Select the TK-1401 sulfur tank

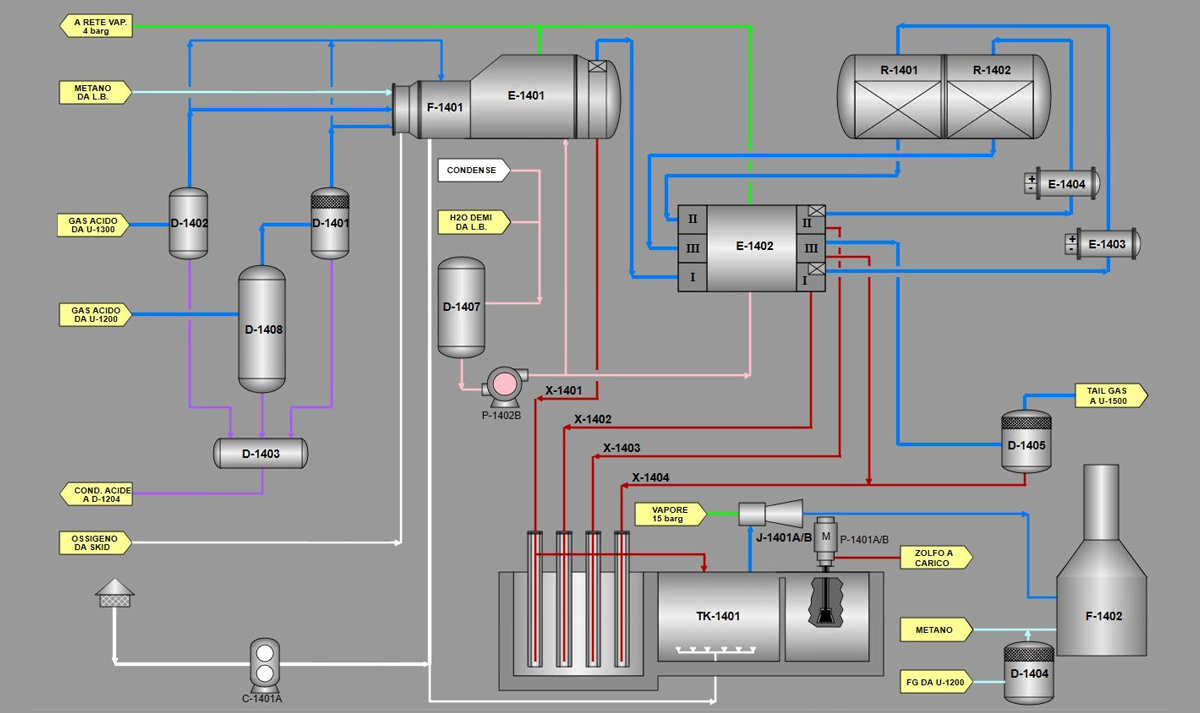tap(718, 616)
